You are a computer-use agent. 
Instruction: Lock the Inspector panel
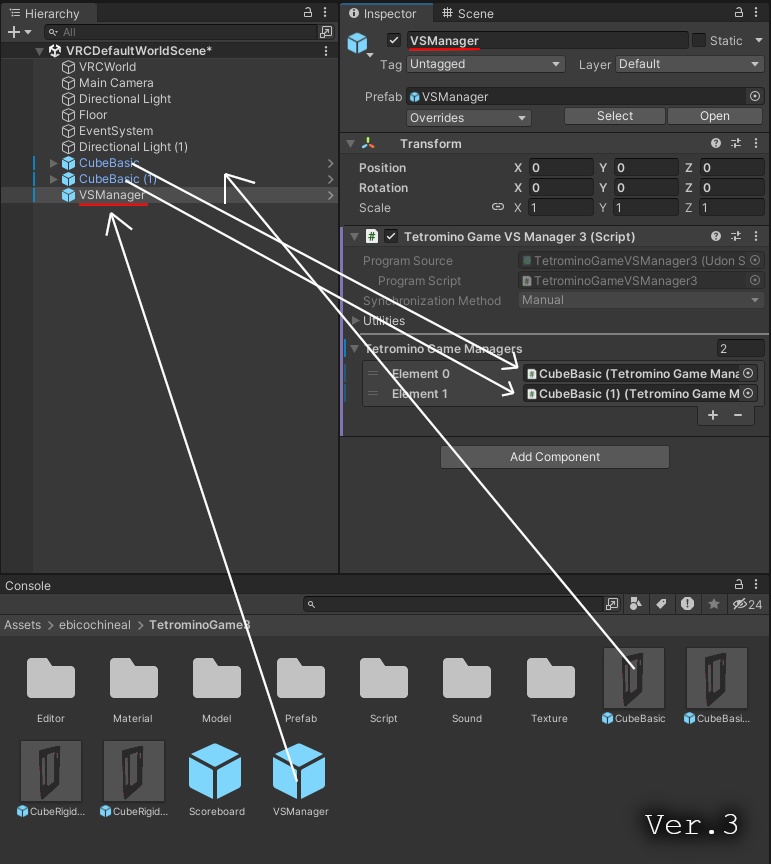pyautogui.click(x=738, y=12)
